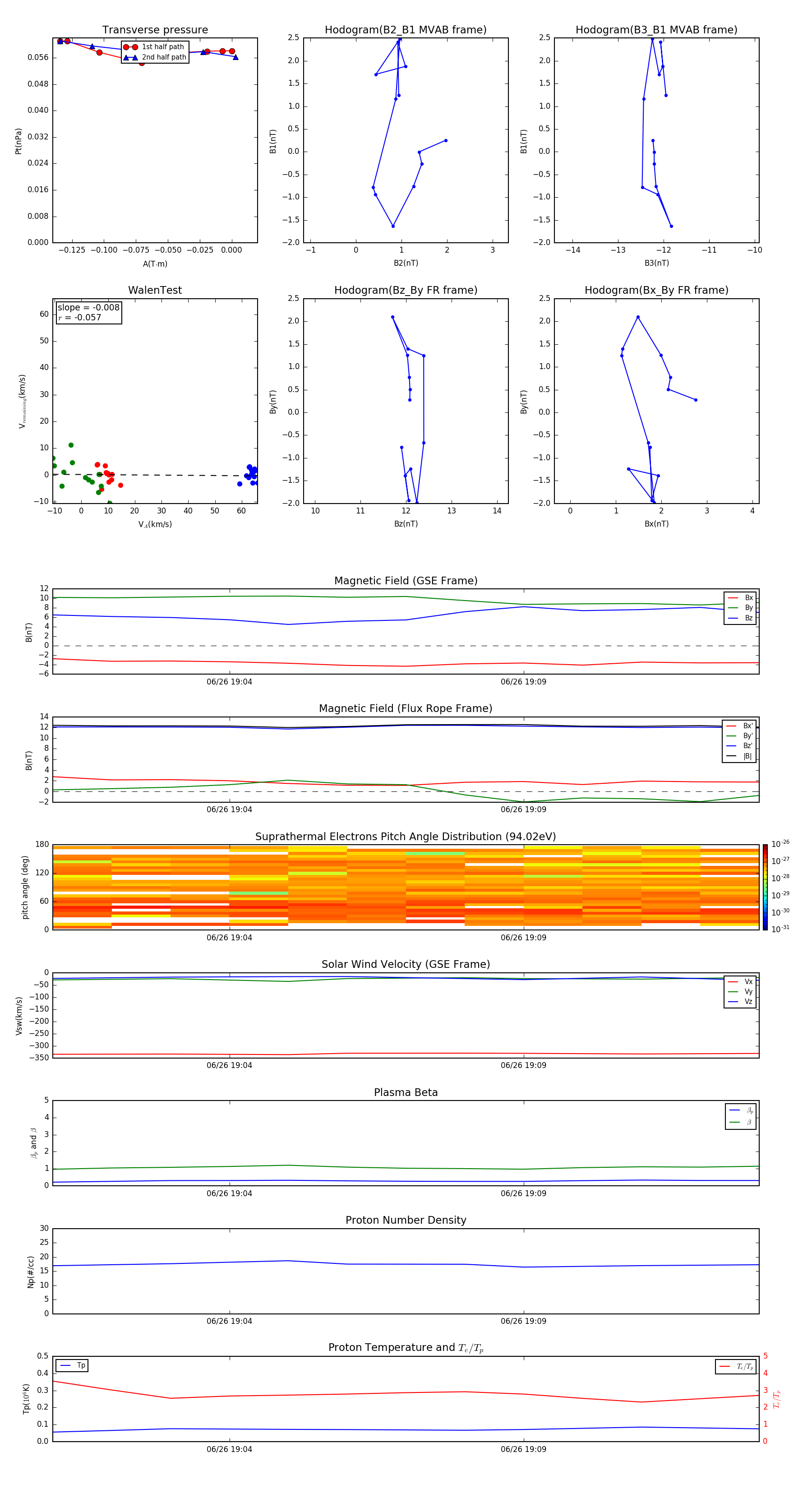Click the 'B2(nT)' x-axis label
Viewport: 812px width, 1489px height.
point(406,263)
